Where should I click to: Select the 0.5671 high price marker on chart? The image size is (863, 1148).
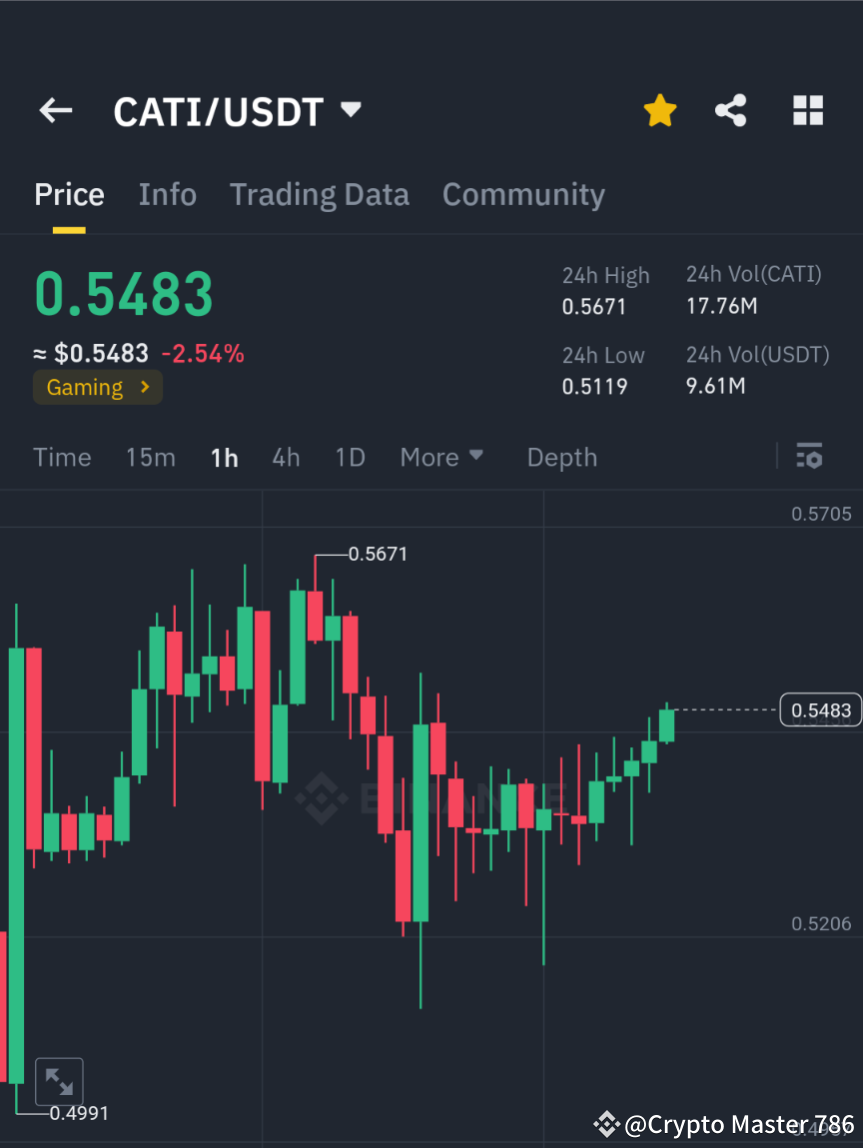(x=377, y=553)
